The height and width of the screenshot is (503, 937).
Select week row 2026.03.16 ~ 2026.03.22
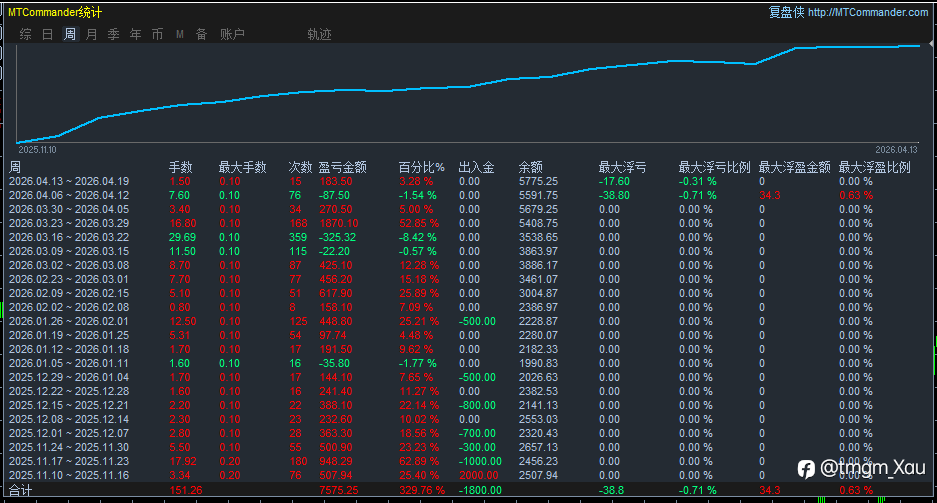click(468, 237)
